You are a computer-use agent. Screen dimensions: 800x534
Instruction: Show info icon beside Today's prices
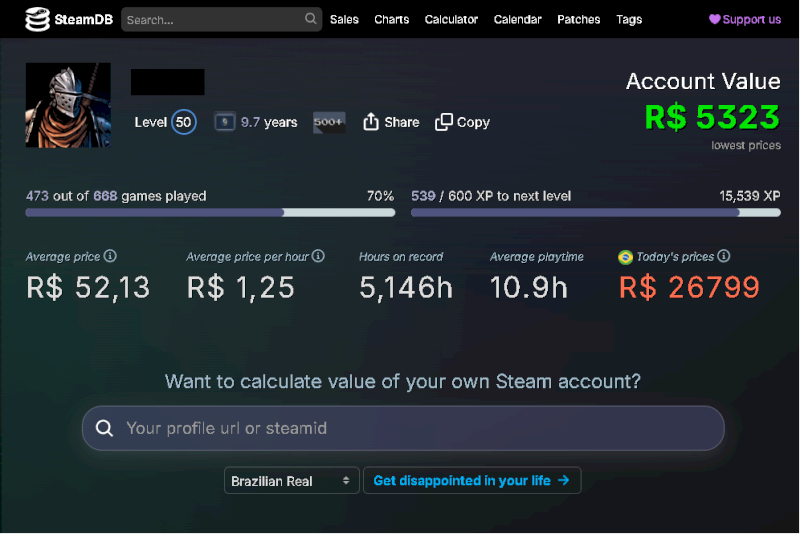point(723,256)
